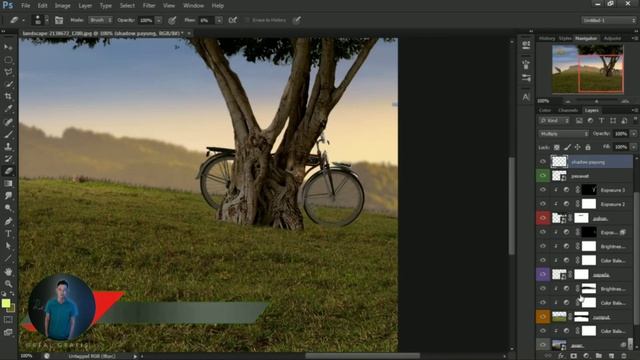The width and height of the screenshot is (640, 360).
Task: Open layer Fill dropdown arrow
Action: click(x=633, y=147)
